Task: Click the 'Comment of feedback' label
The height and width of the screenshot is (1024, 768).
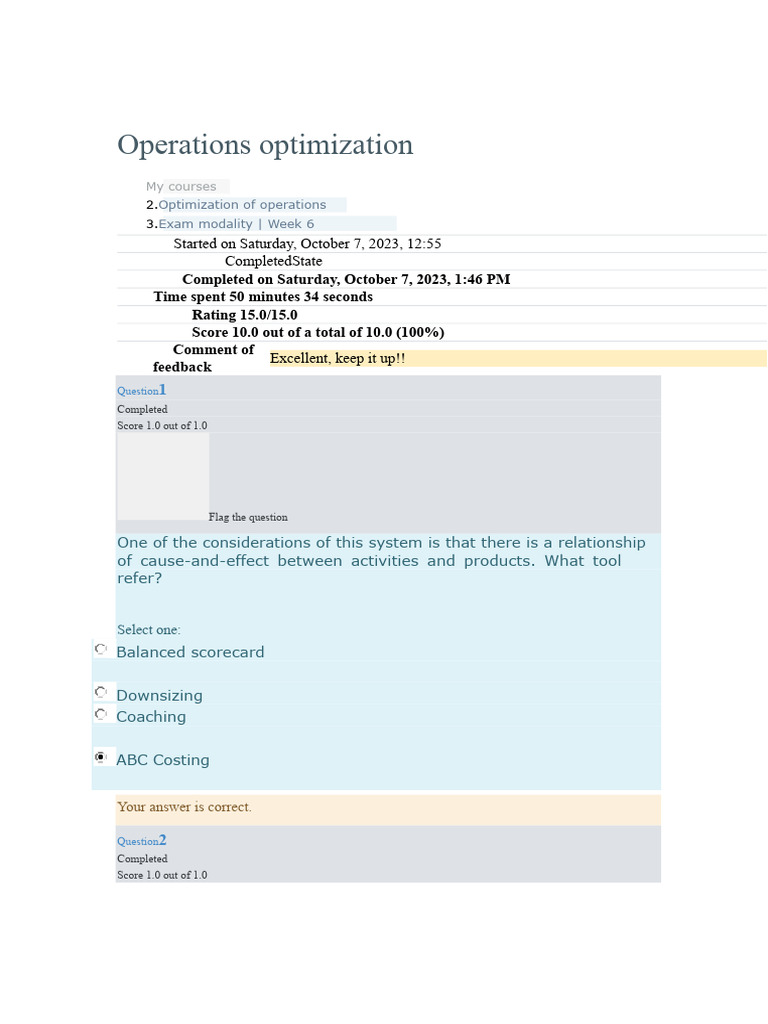Action: pos(203,359)
